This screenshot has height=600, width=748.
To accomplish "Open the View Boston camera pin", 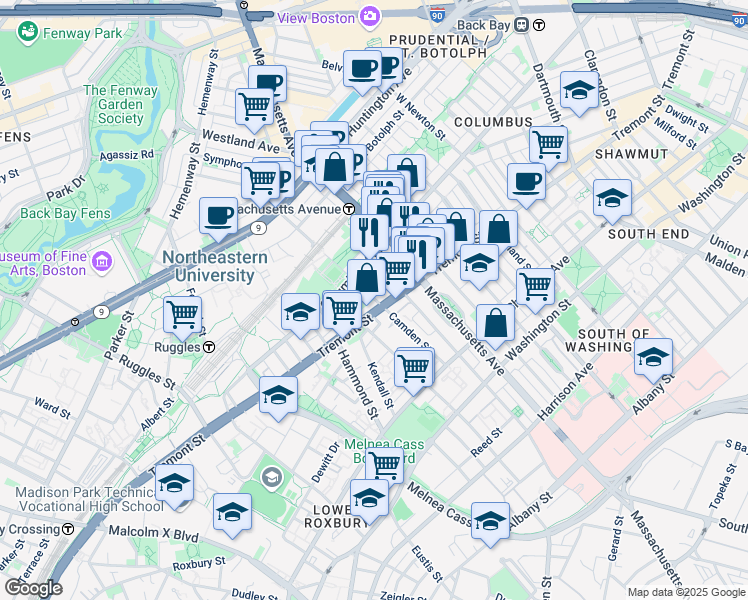I will click(x=370, y=17).
